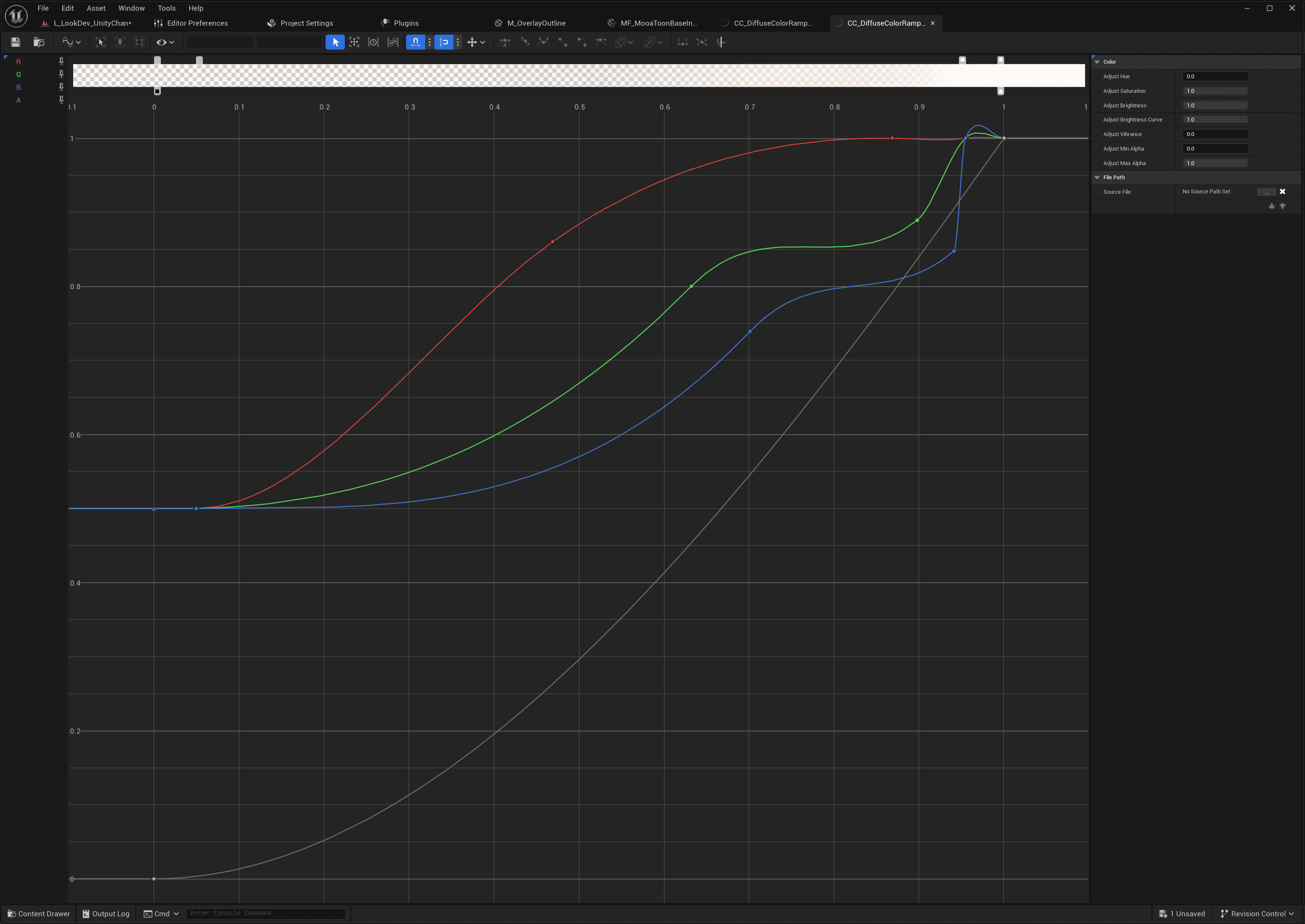
Task: Open value snapping options dots
Action: (457, 42)
